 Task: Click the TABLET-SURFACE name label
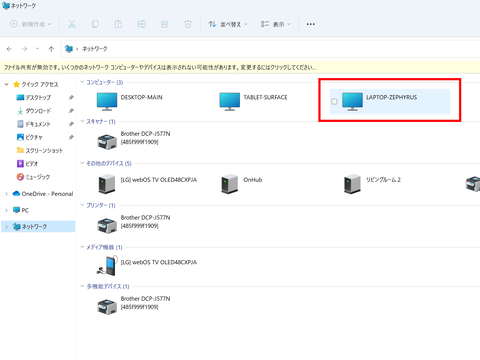pos(265,97)
